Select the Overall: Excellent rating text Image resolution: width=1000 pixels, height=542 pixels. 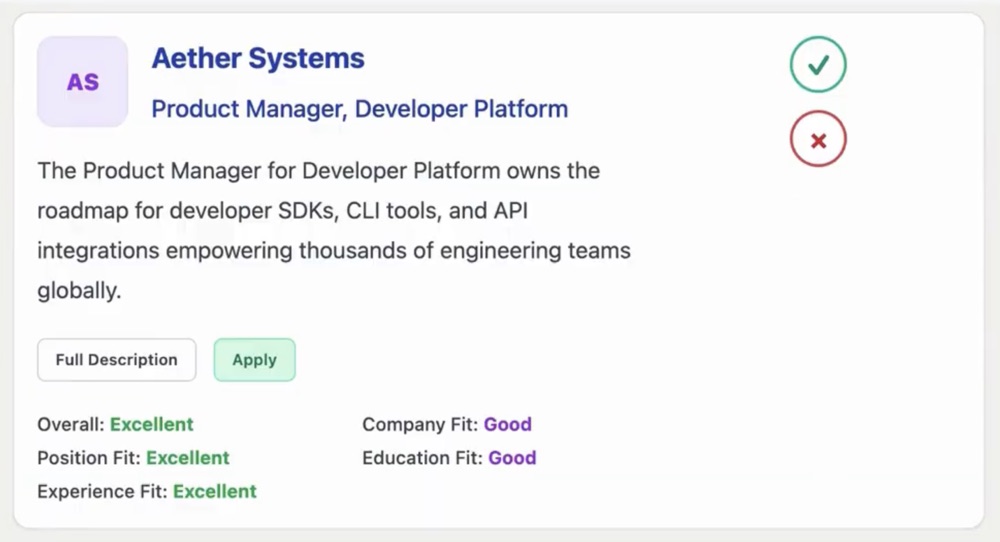pos(115,424)
